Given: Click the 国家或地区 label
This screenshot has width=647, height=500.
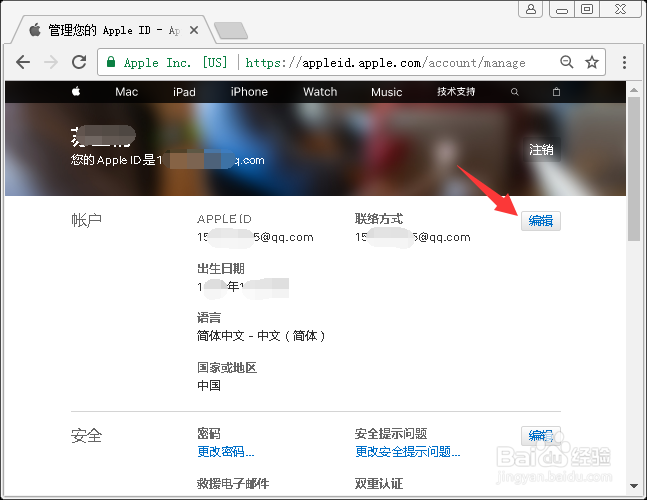Looking at the screenshot, I should (227, 367).
